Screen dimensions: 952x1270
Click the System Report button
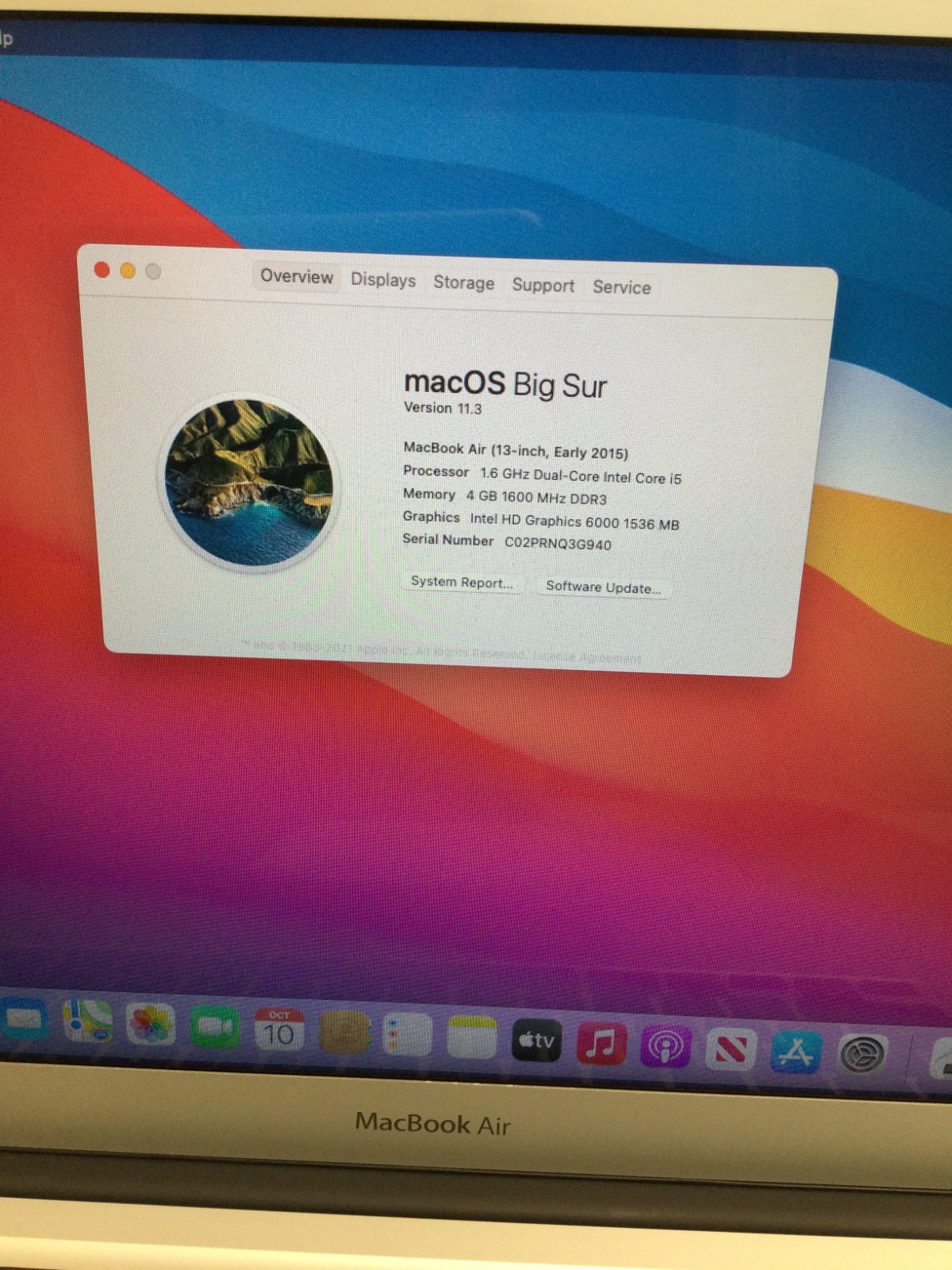point(462,582)
